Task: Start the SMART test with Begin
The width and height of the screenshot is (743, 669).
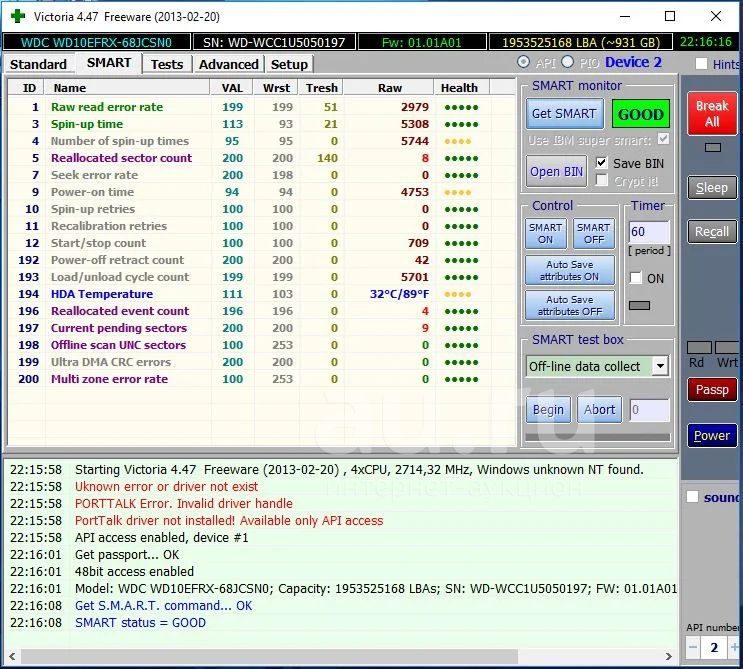Action: (x=548, y=410)
